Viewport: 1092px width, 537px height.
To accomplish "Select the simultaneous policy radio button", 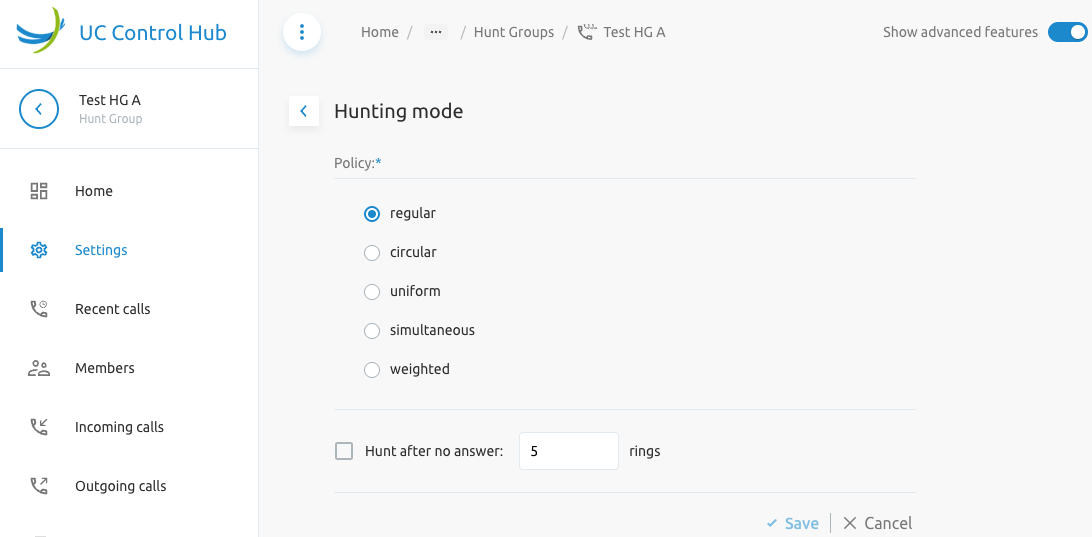I will pyautogui.click(x=372, y=331).
